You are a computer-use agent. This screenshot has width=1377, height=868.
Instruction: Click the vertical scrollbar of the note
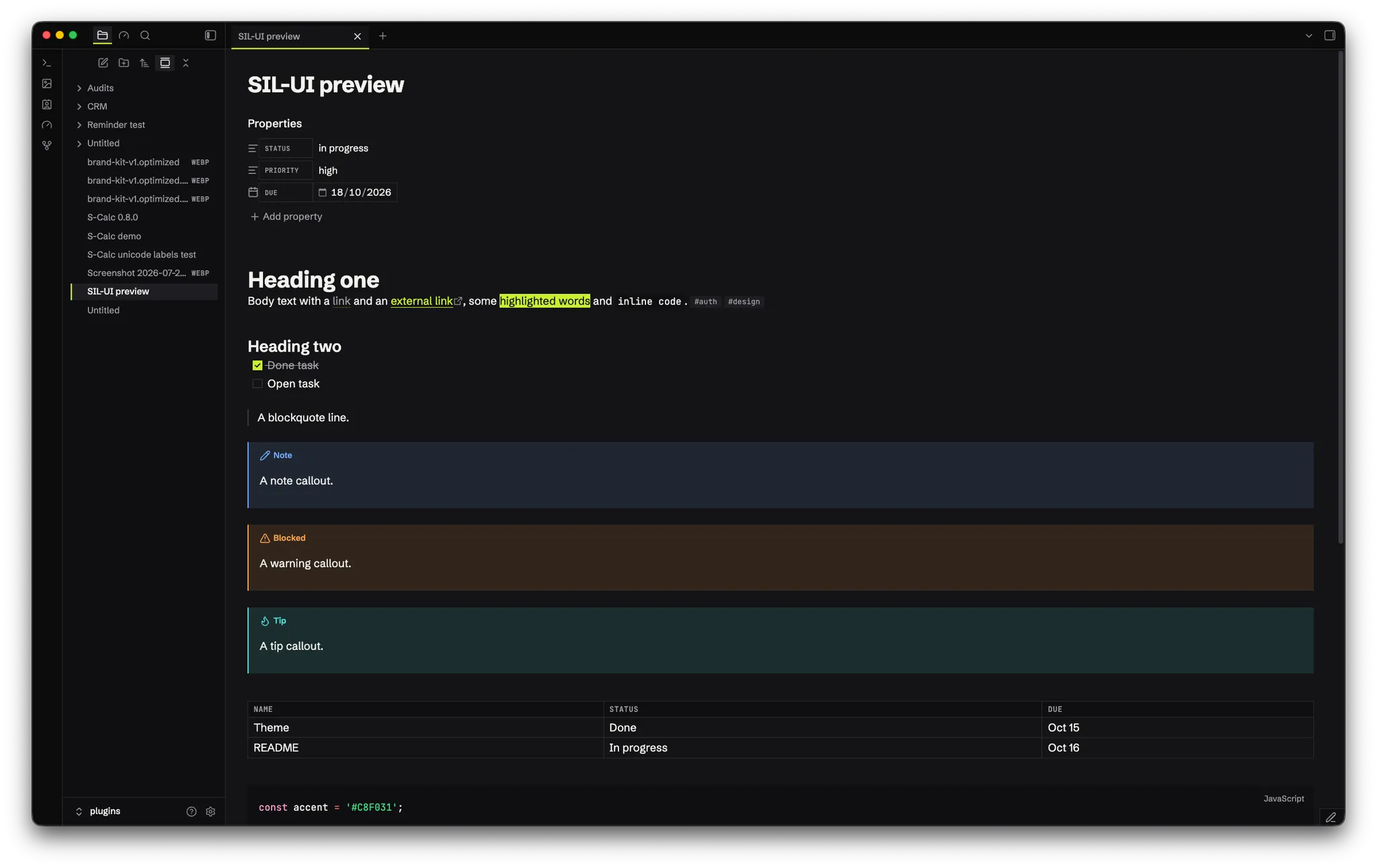pyautogui.click(x=1340, y=296)
